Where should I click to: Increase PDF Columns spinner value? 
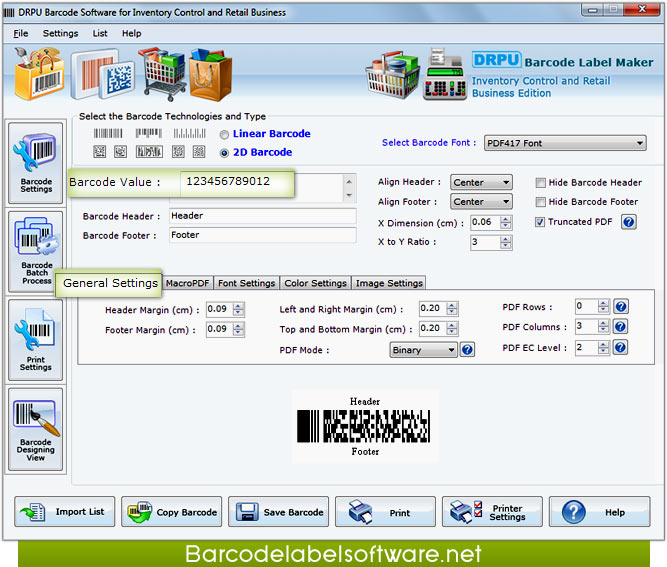click(603, 324)
